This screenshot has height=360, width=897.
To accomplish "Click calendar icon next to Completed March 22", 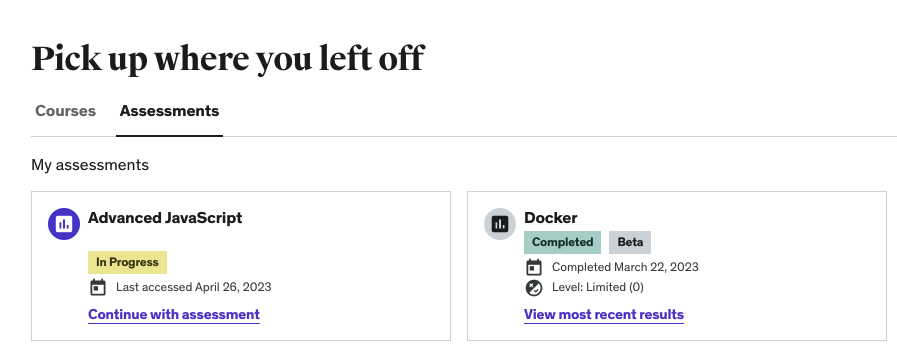I will click(x=534, y=267).
